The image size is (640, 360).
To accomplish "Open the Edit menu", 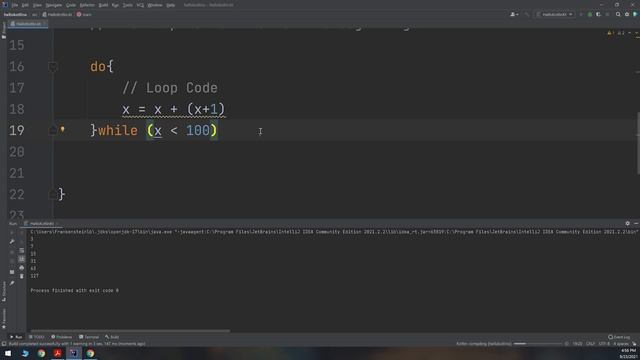I will coord(25,5).
